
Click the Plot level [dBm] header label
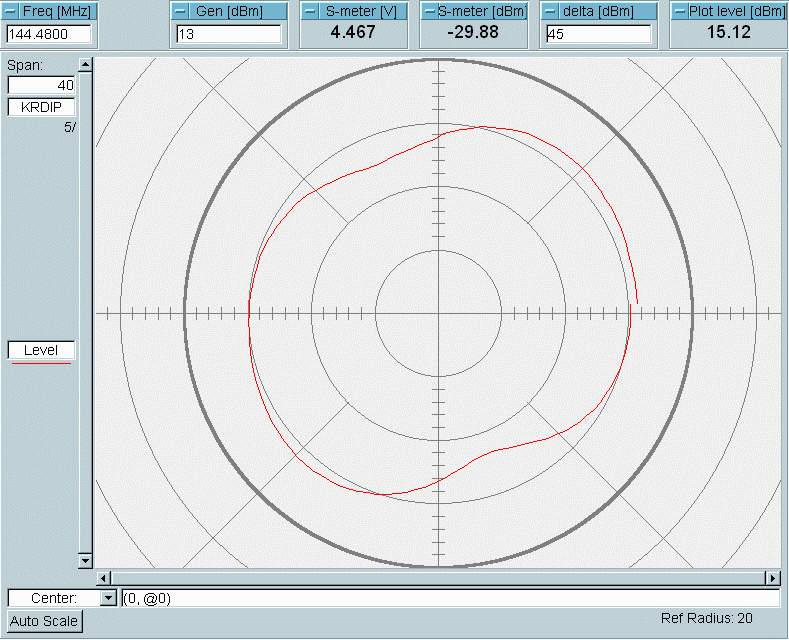[x=737, y=11]
